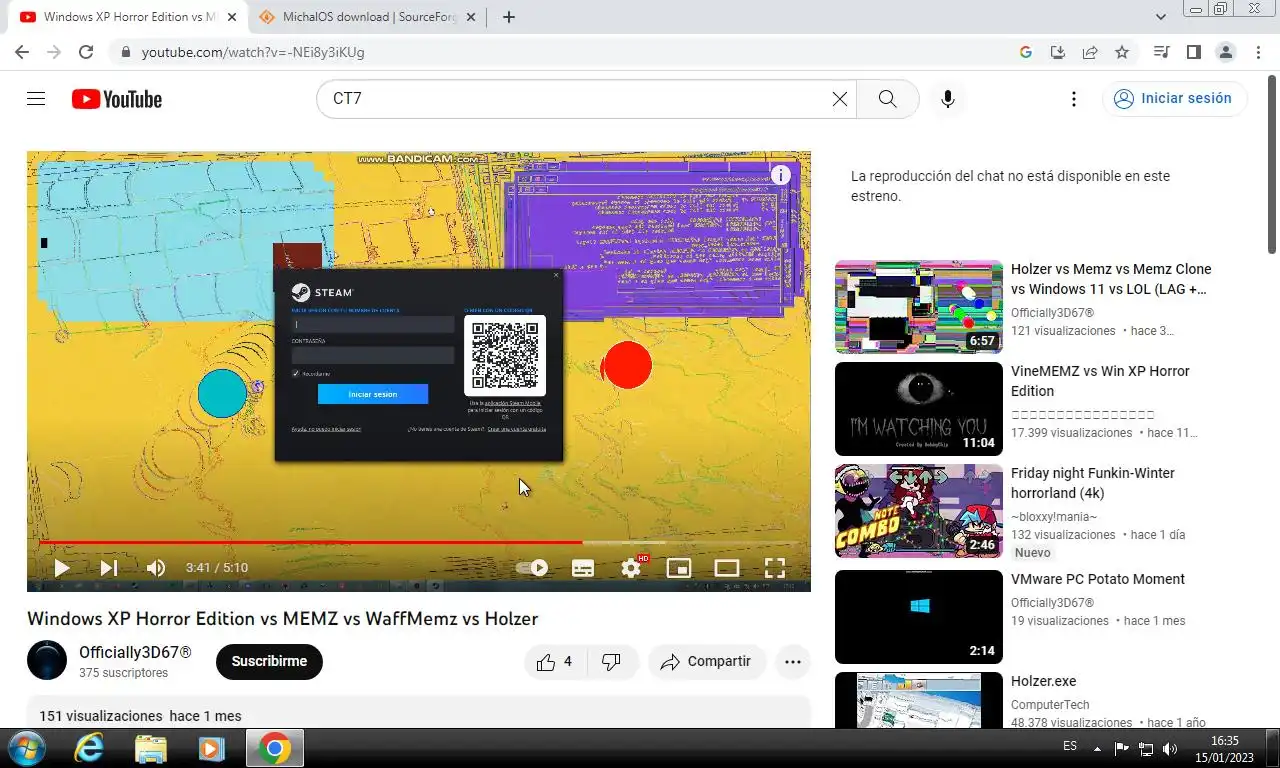
Task: Enter fullscreen mode
Action: (x=775, y=568)
